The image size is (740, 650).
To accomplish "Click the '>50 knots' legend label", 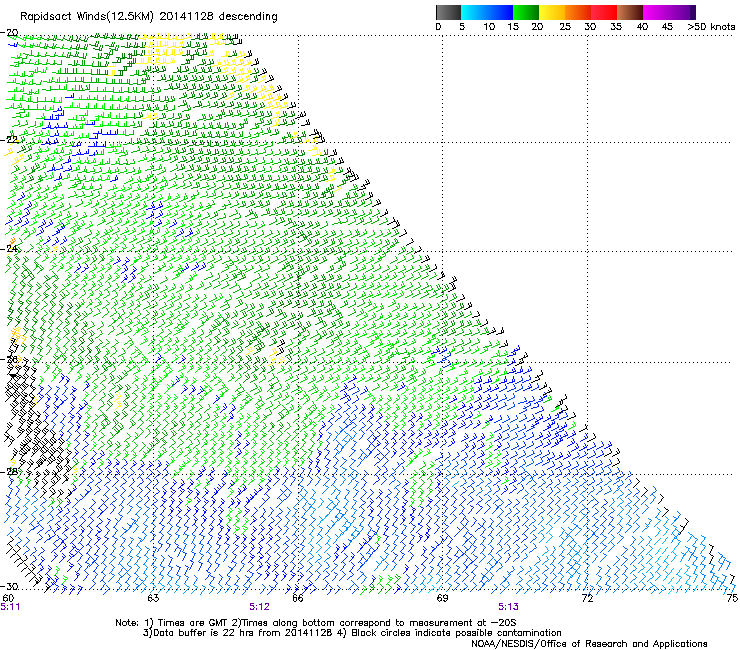I will 711,27.
